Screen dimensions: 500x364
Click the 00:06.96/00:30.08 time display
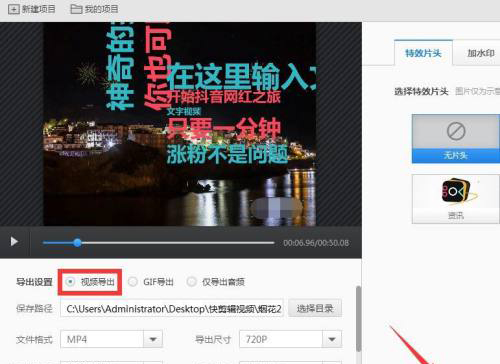click(316, 243)
